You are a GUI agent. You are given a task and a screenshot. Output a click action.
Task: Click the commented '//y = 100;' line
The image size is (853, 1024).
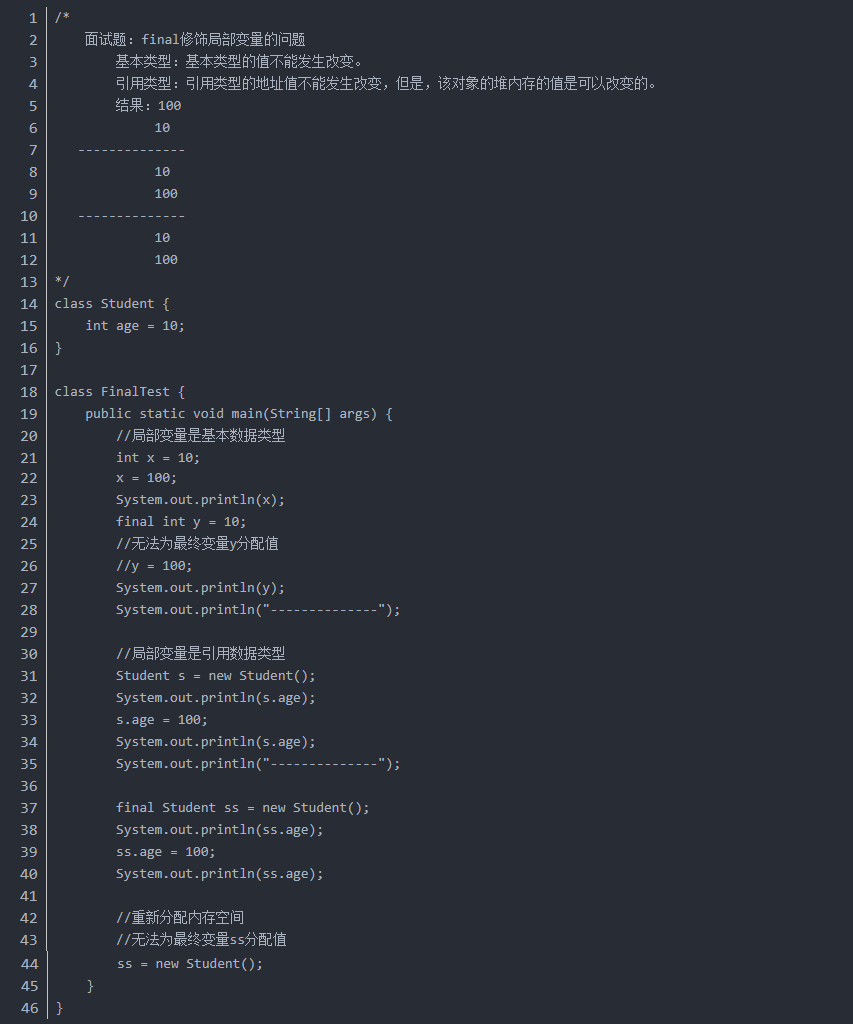tap(154, 566)
